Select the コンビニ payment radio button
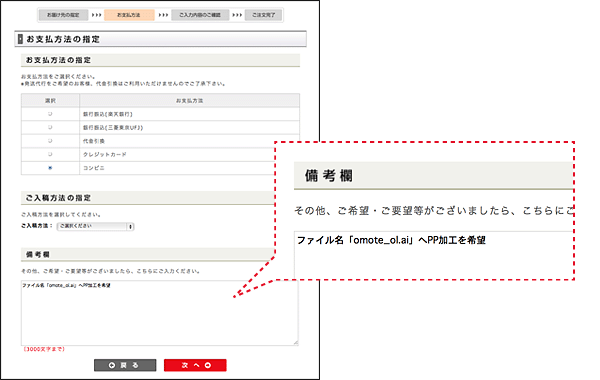Screen dimensions: 600x380 (x=50, y=168)
